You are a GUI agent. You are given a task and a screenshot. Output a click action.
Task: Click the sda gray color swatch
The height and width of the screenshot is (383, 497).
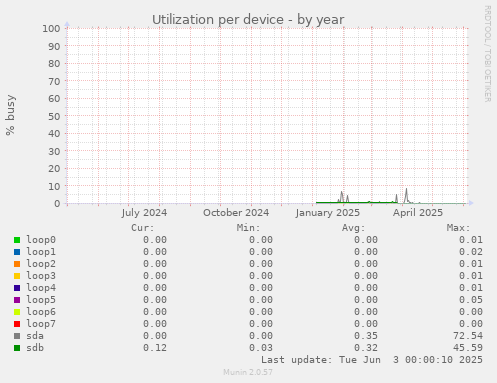pos(17,336)
